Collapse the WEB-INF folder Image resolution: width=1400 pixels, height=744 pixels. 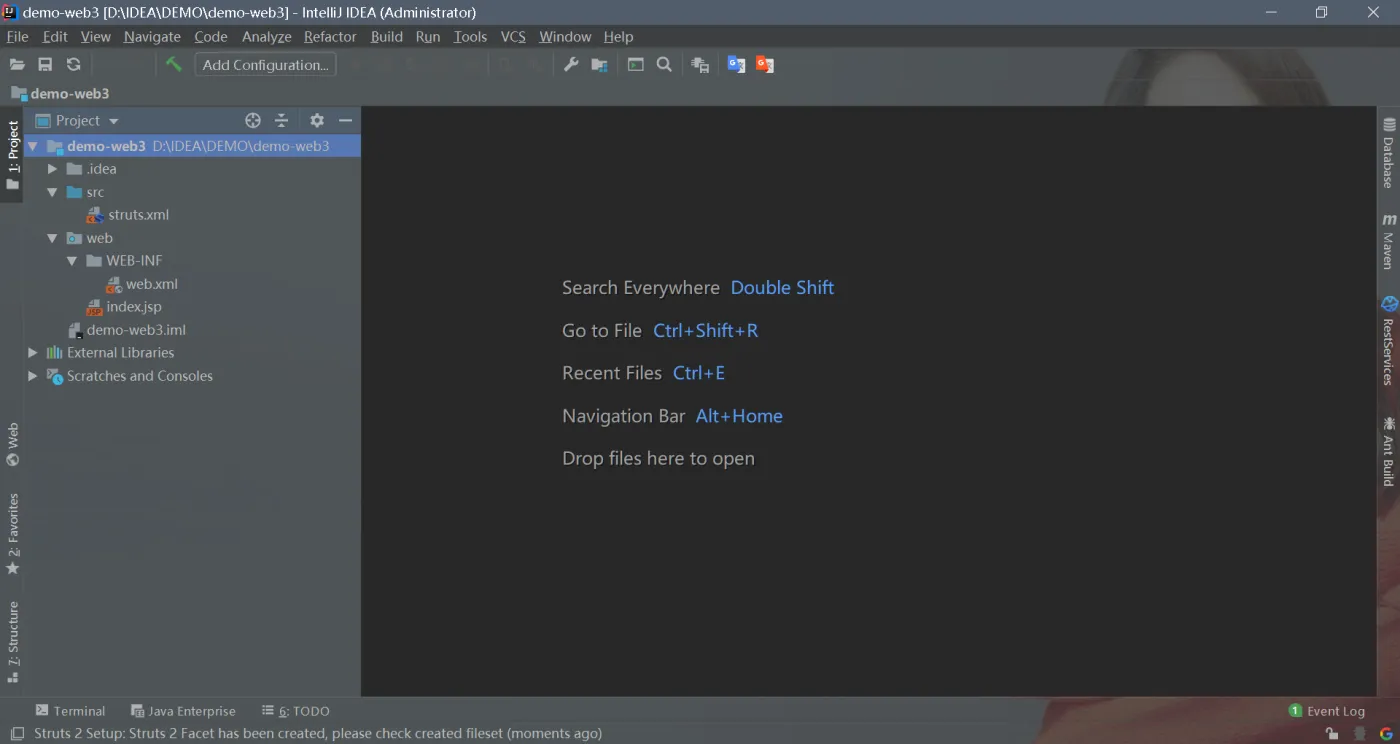pos(72,261)
